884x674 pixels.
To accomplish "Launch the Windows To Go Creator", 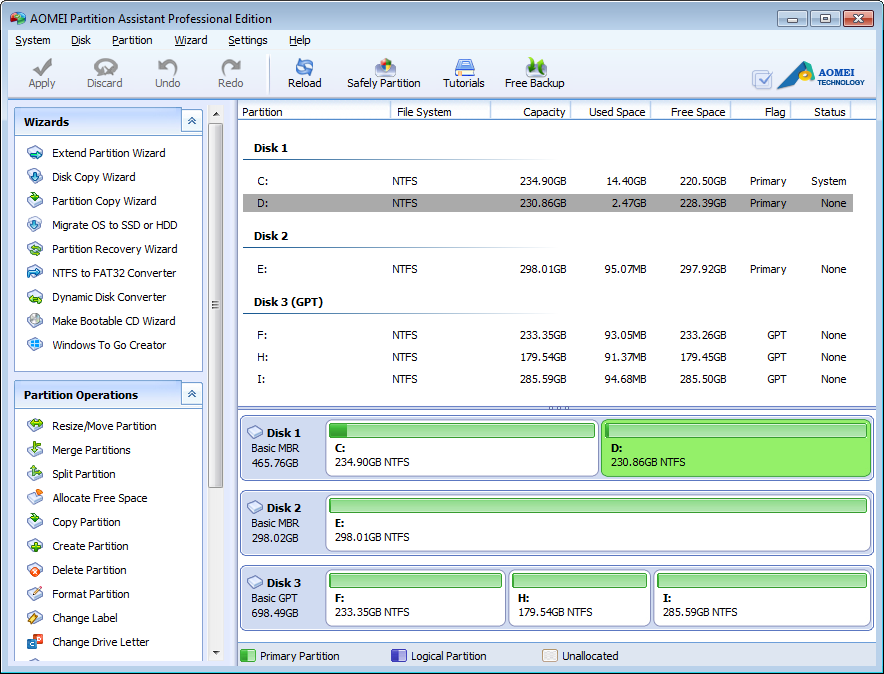I will (109, 345).
